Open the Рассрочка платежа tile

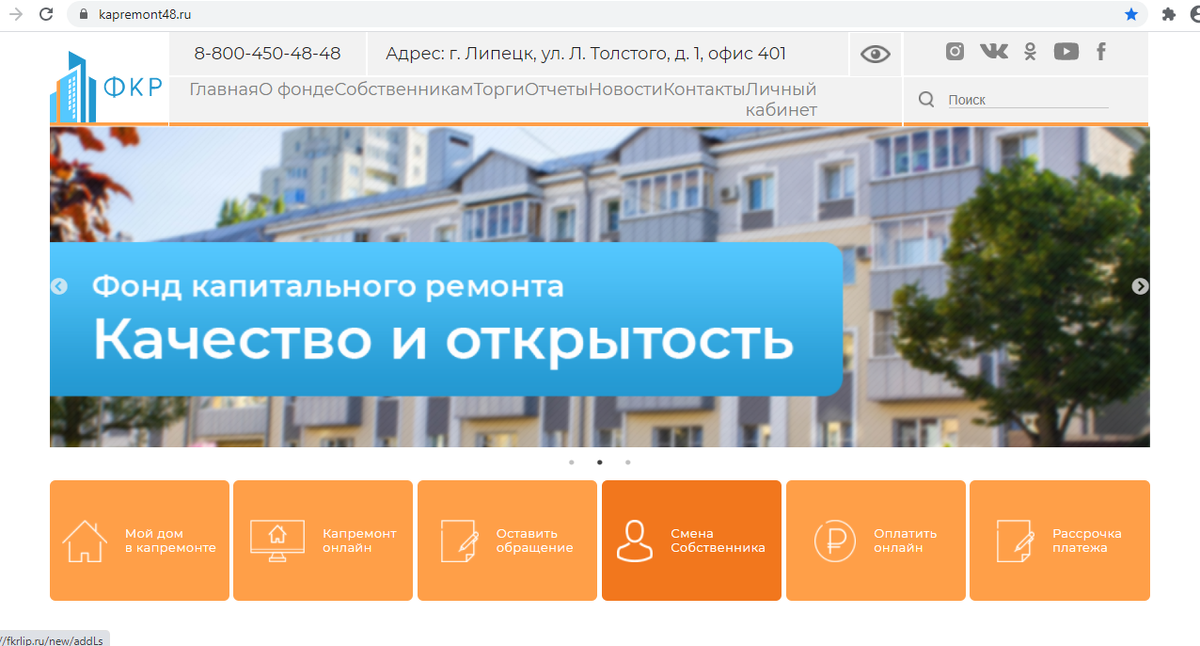pos(1060,540)
